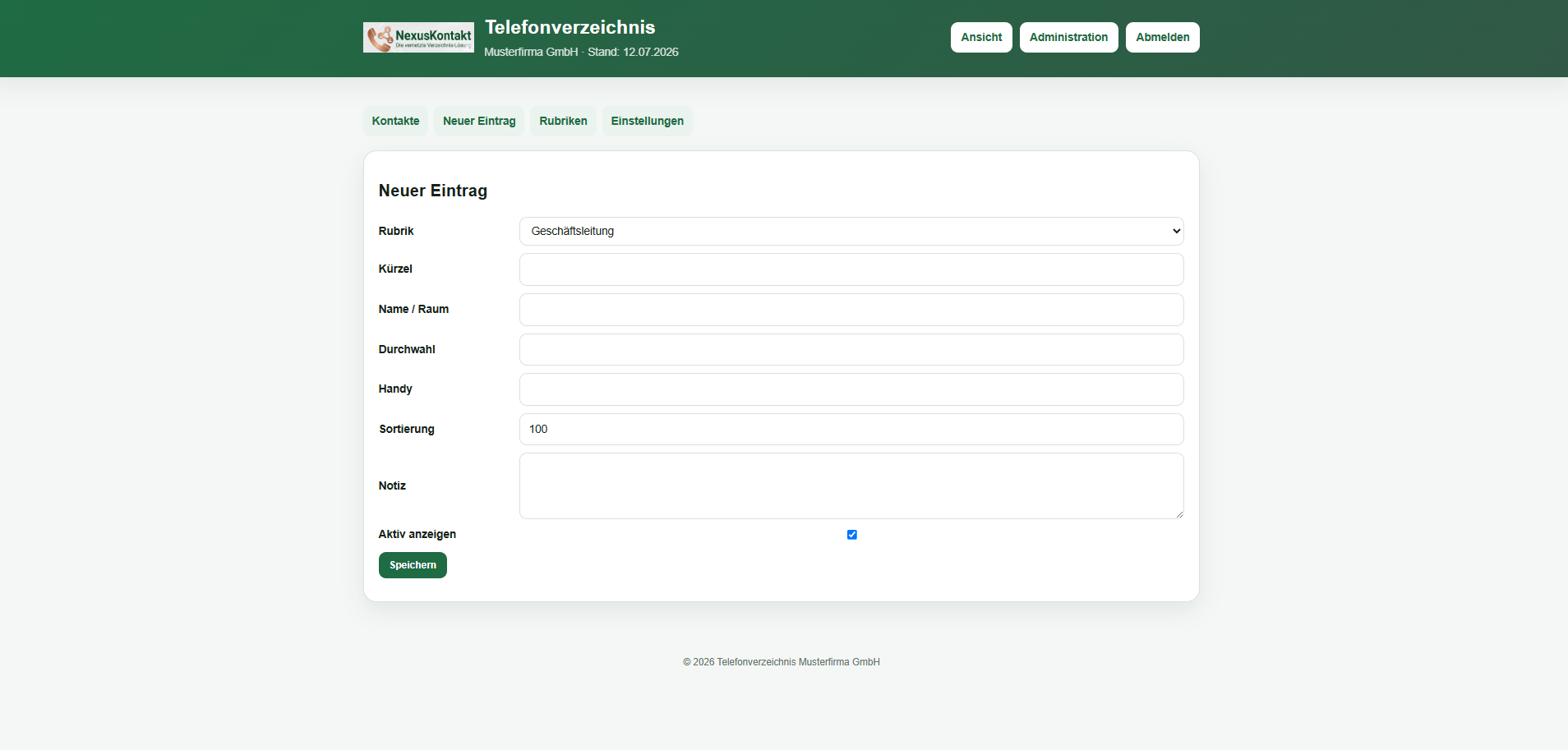Image resolution: width=1568 pixels, height=750 pixels.
Task: Switch to the Neuer Eintrag tab
Action: coord(479,121)
